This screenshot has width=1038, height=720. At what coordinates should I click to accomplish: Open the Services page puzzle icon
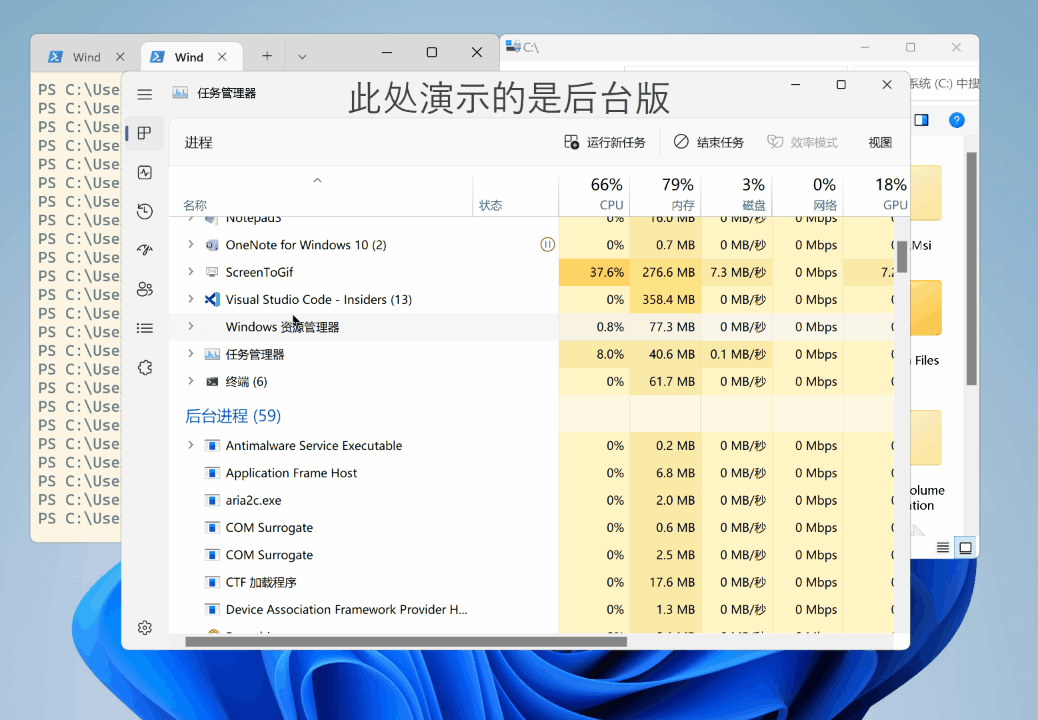click(x=144, y=367)
